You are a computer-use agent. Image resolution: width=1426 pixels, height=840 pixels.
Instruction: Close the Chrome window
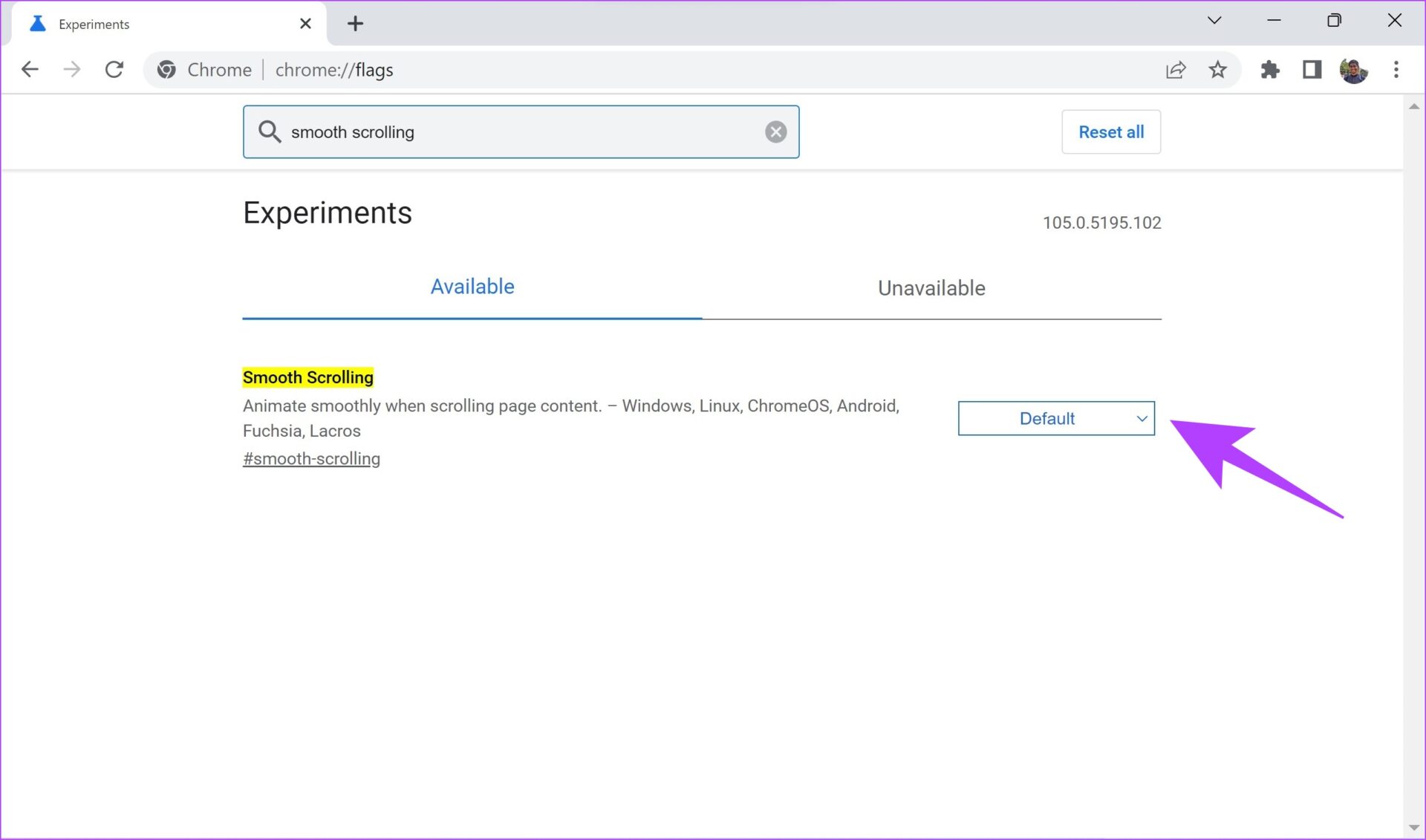(x=1395, y=20)
